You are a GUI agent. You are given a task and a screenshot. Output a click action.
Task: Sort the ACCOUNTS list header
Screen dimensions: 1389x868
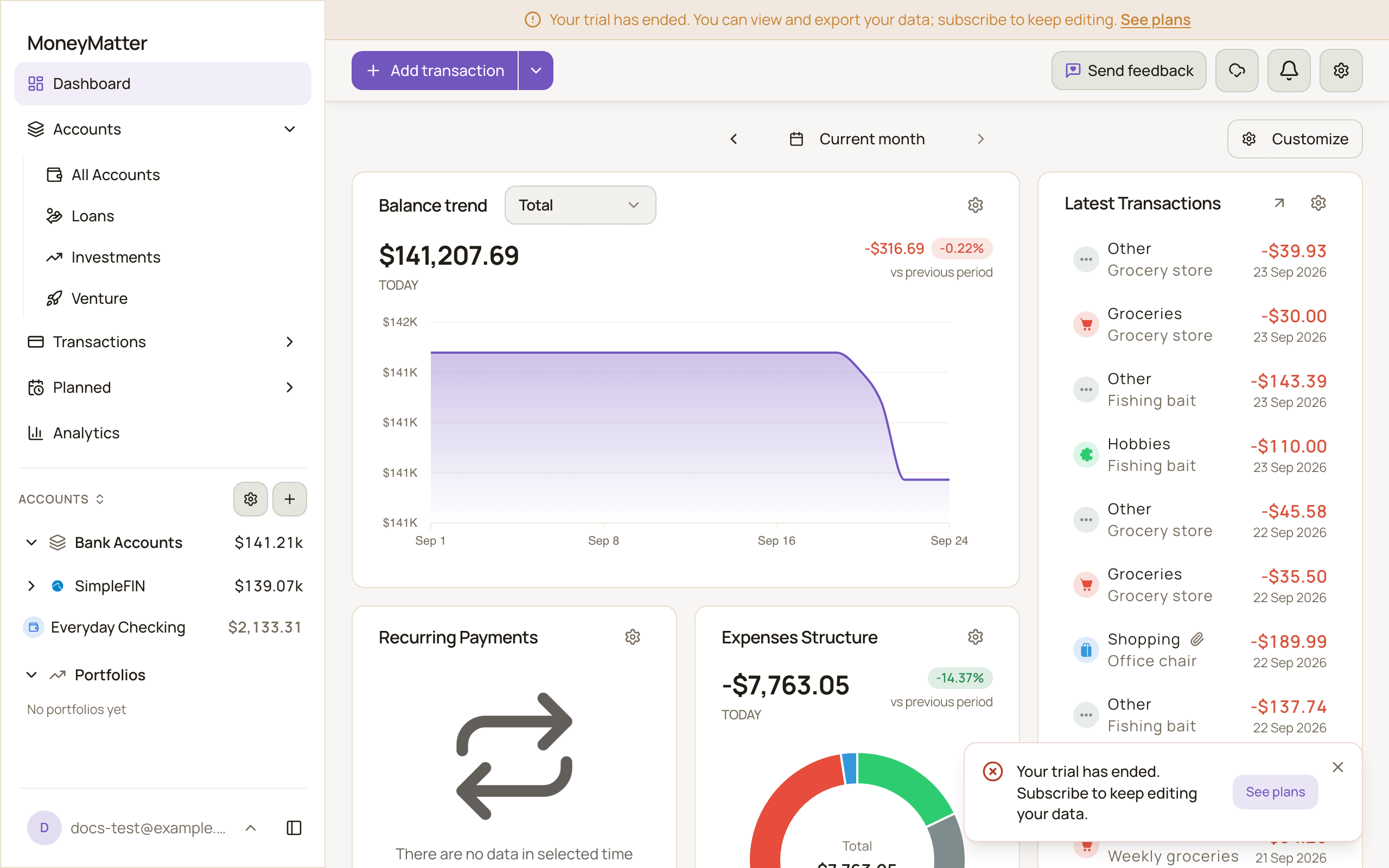pyautogui.click(x=61, y=499)
